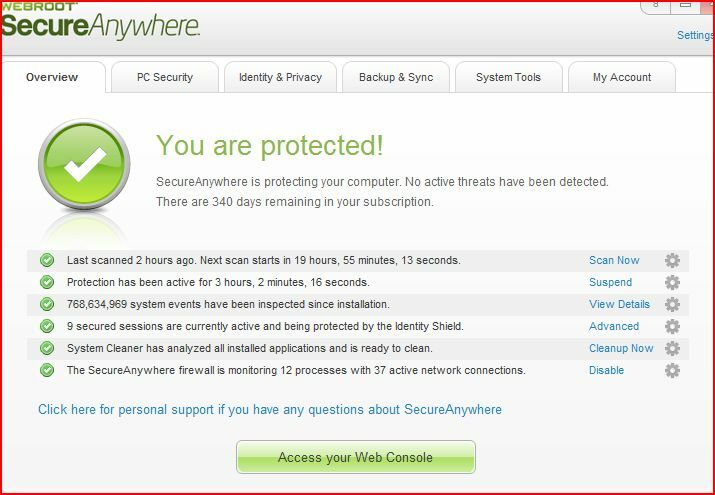Switch to the Overview tab

(53, 77)
